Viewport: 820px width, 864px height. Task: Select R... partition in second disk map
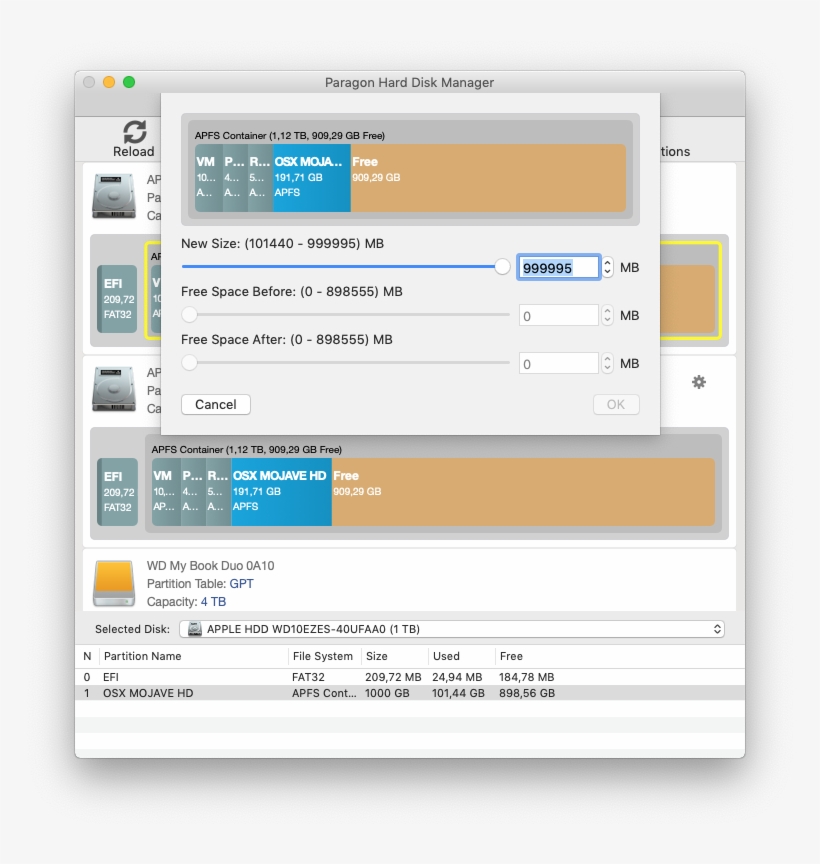pos(219,492)
